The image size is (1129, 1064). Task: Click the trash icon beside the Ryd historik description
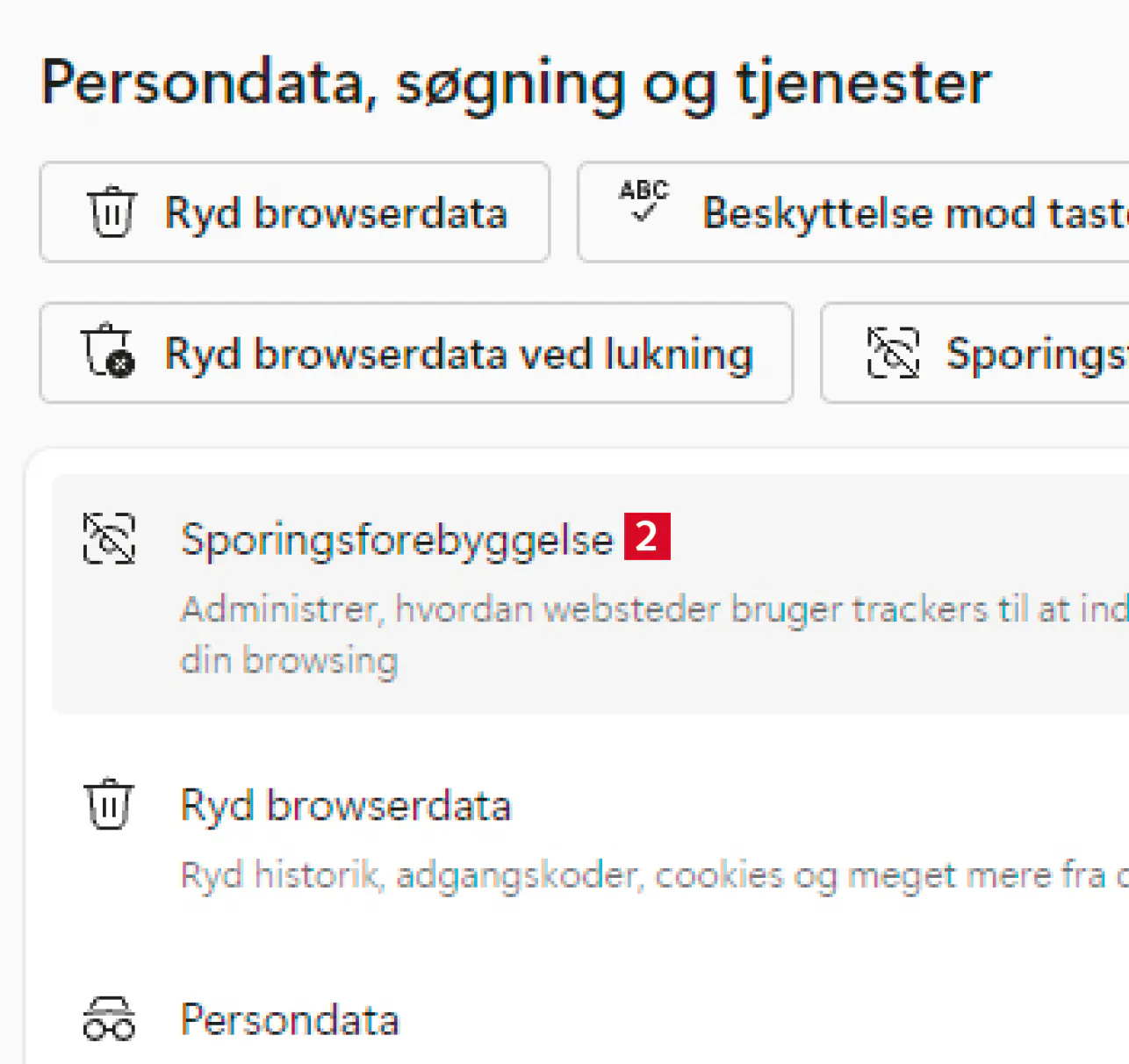coord(109,804)
